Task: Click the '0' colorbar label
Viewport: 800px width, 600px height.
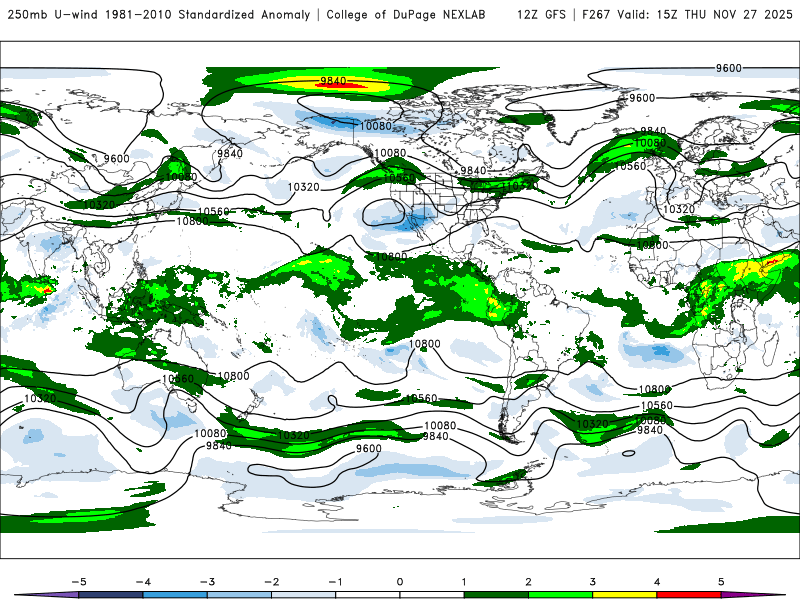Action: [x=400, y=582]
